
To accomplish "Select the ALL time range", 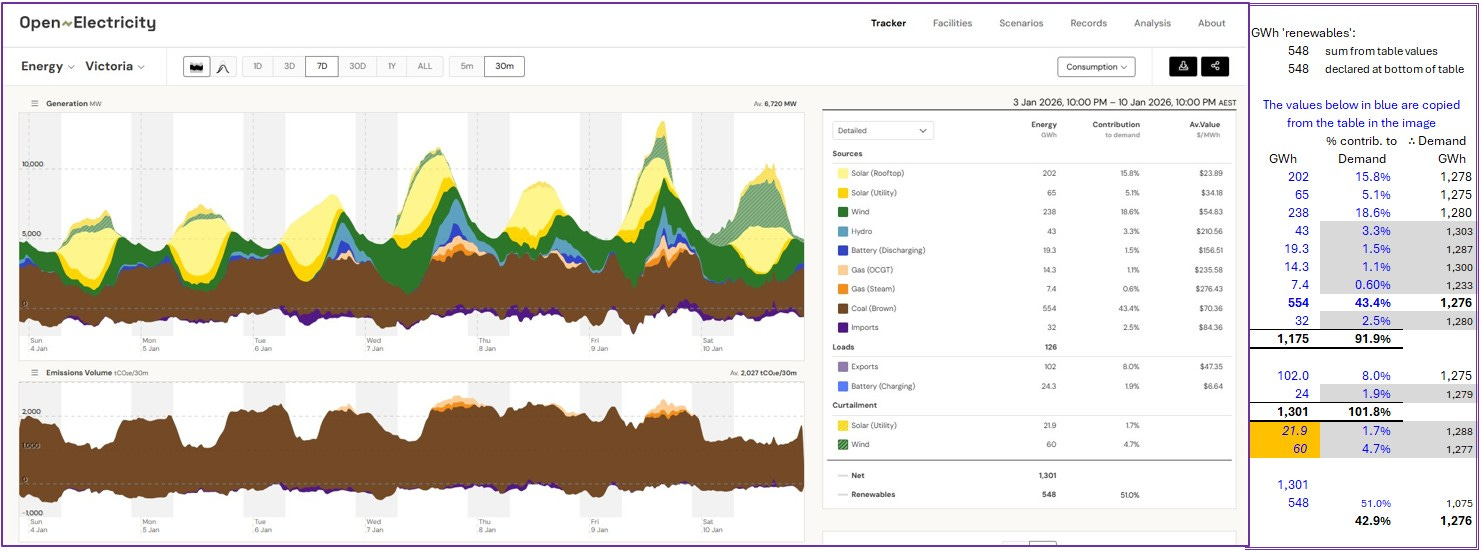I will 425,67.
